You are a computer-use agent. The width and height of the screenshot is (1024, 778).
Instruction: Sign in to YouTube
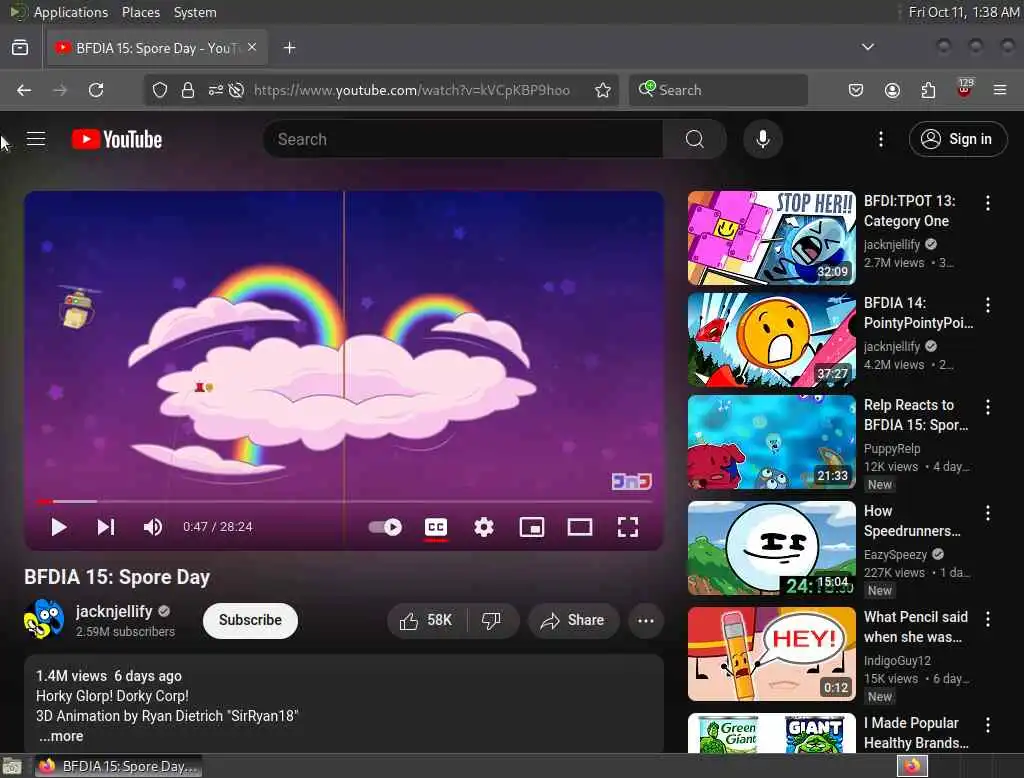(x=957, y=139)
